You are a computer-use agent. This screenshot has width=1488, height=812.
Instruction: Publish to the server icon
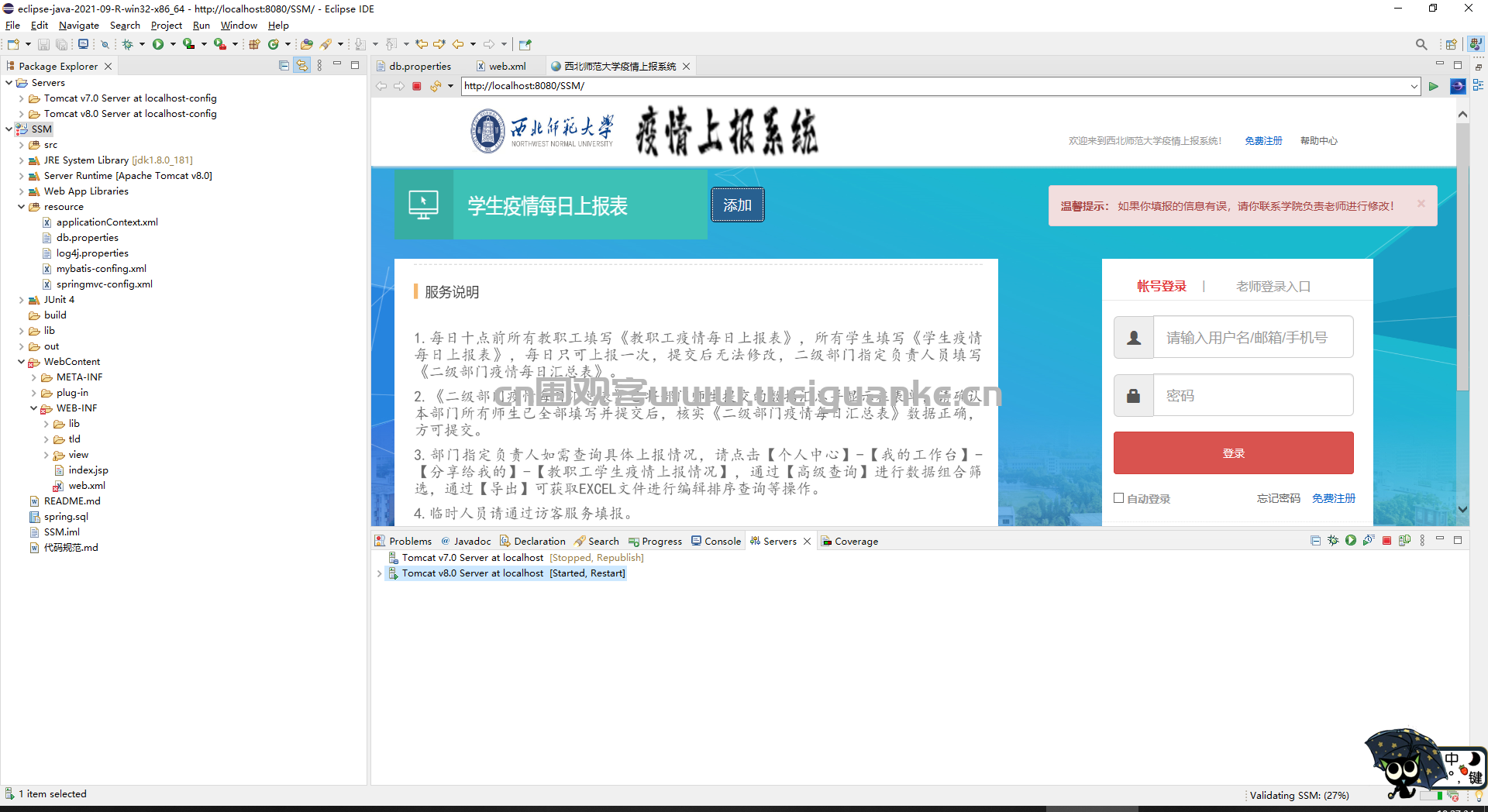pos(1404,541)
